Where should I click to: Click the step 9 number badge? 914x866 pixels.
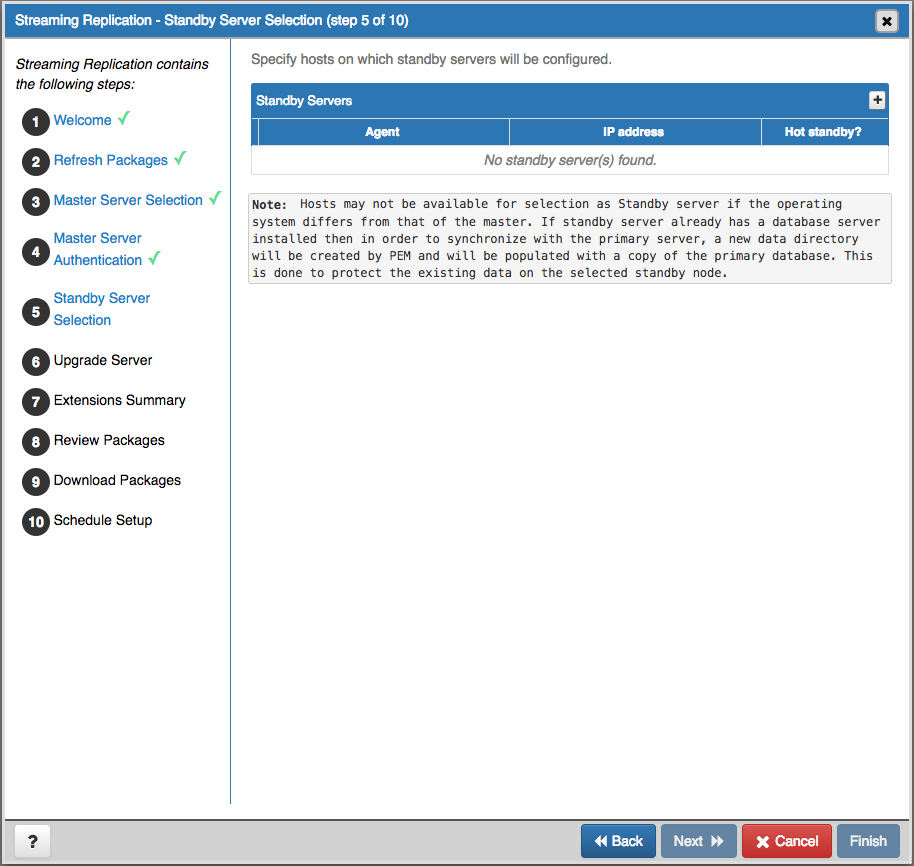[36, 482]
